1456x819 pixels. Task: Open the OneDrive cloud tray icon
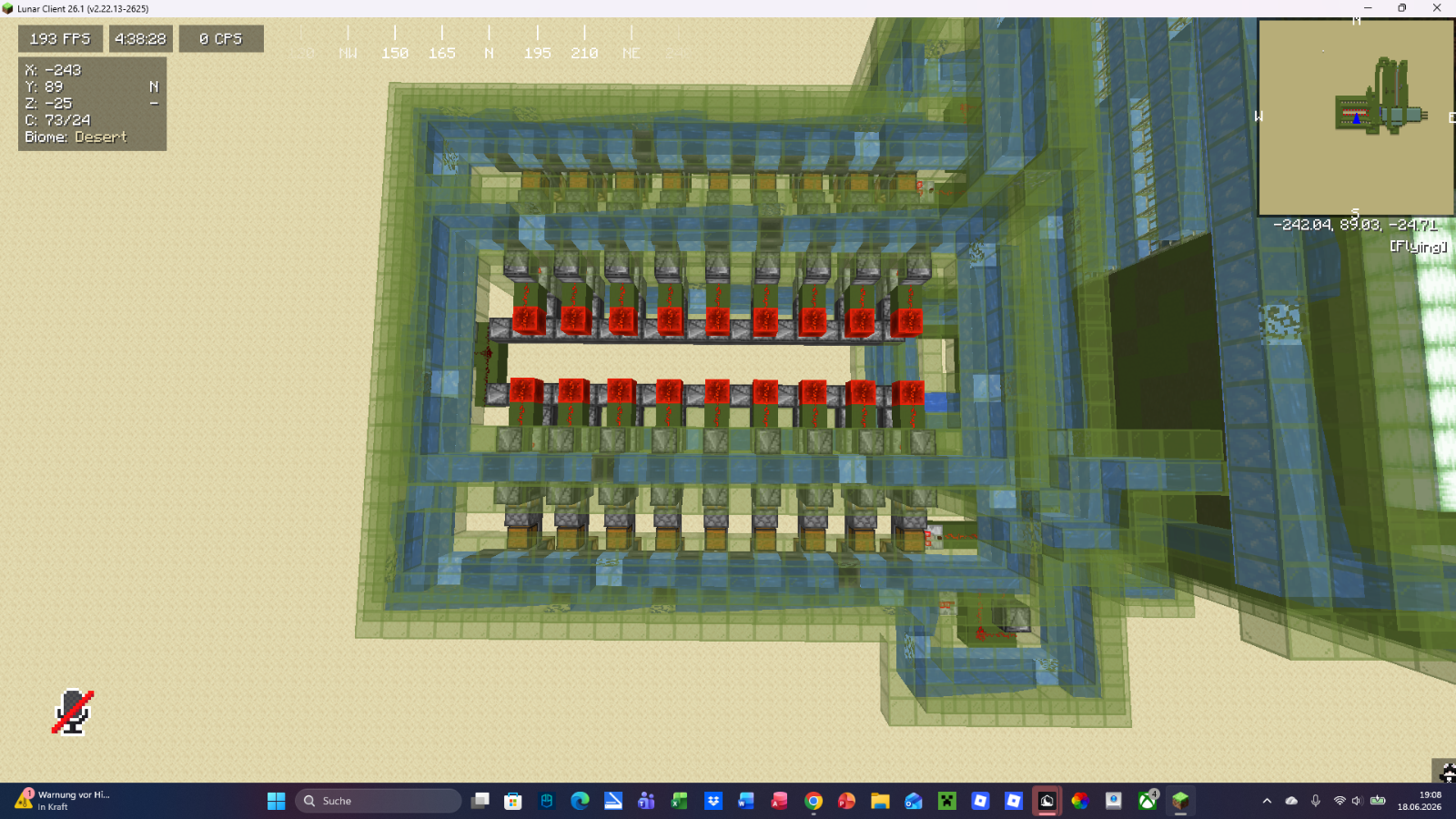point(1291,801)
